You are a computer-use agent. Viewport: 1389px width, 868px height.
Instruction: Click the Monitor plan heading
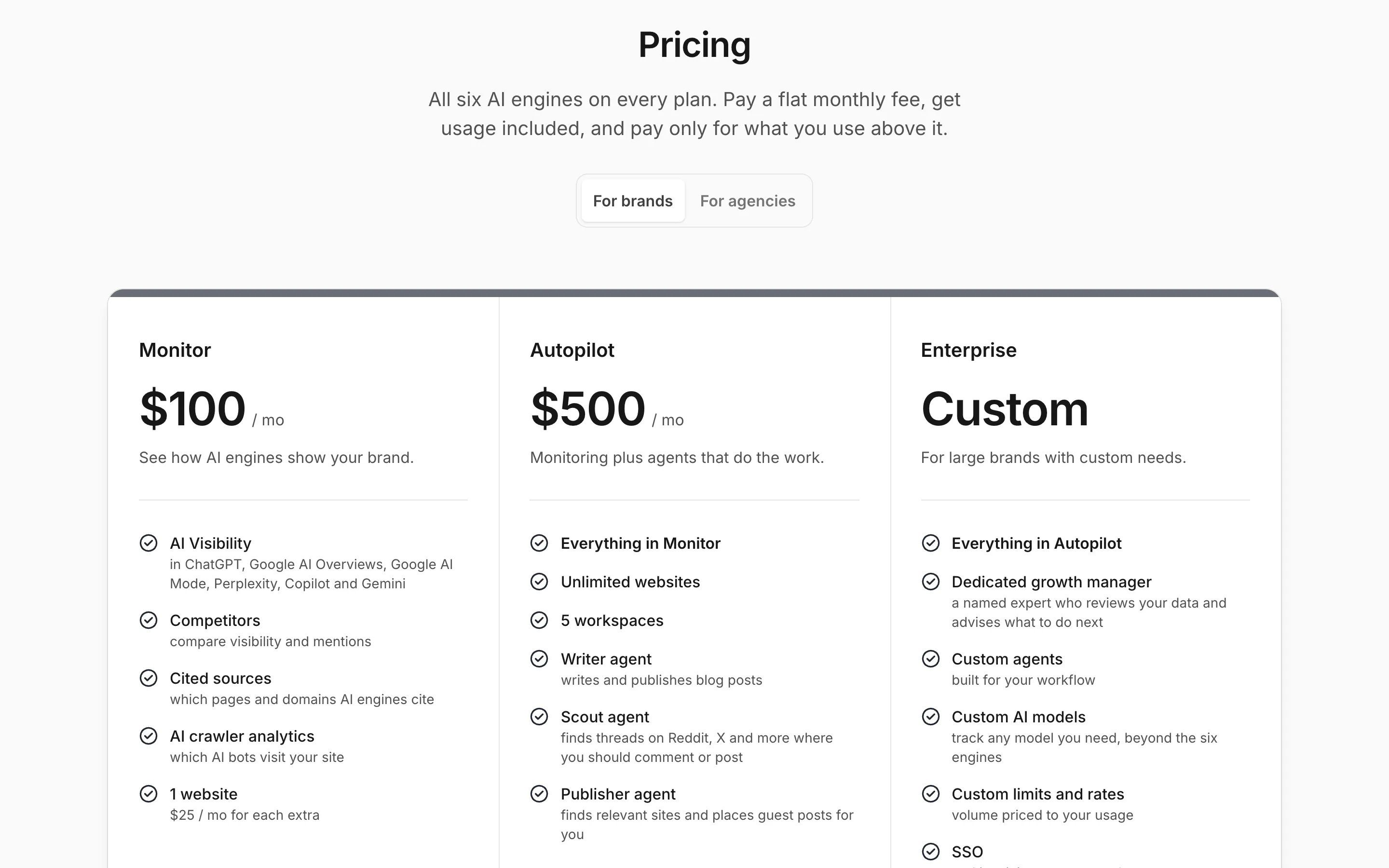175,350
